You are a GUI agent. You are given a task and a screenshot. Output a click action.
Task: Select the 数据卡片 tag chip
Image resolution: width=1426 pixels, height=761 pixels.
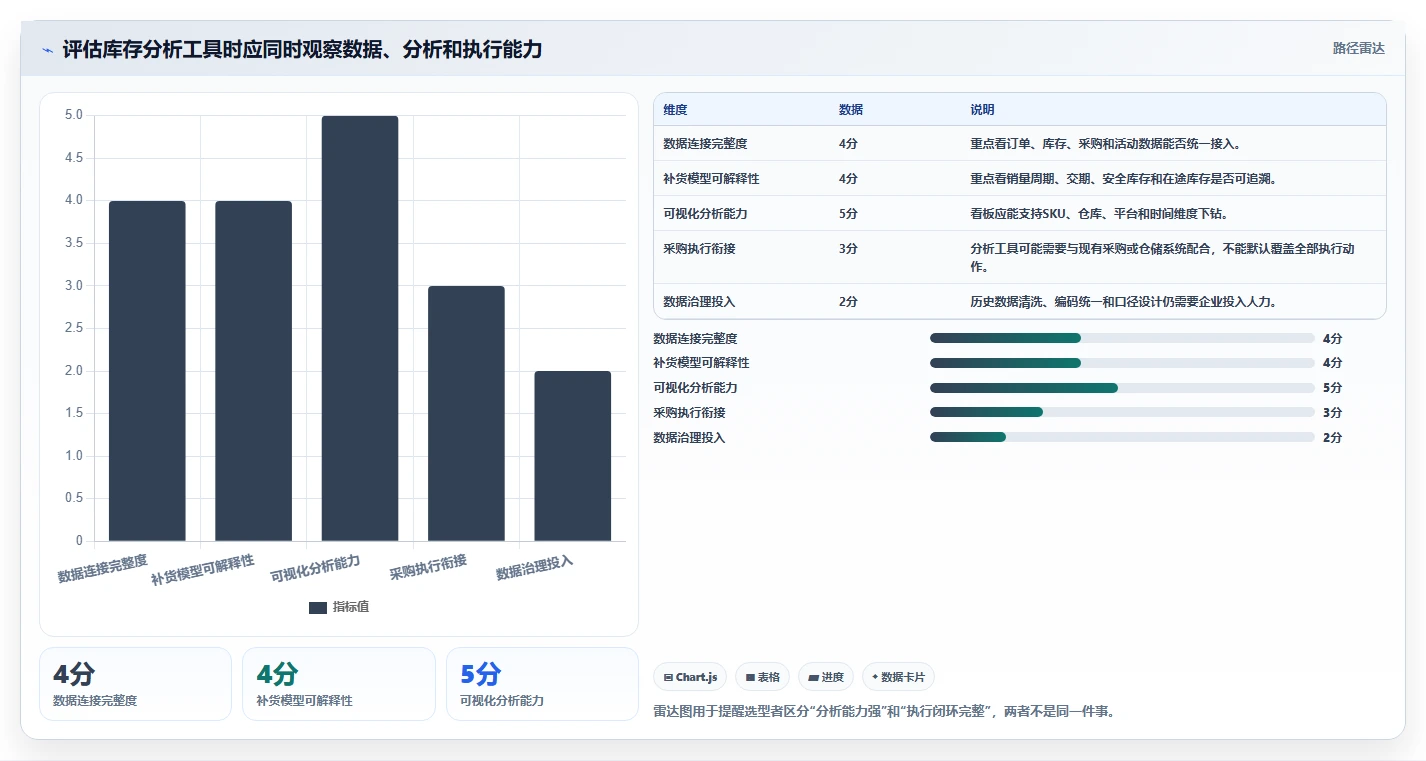pos(898,677)
